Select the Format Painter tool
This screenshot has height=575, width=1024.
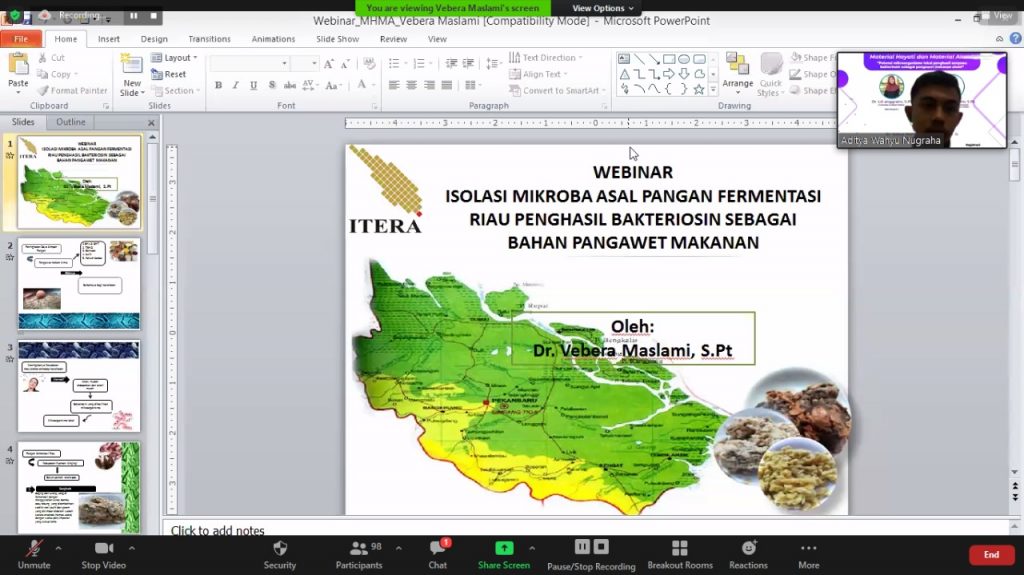[x=72, y=90]
